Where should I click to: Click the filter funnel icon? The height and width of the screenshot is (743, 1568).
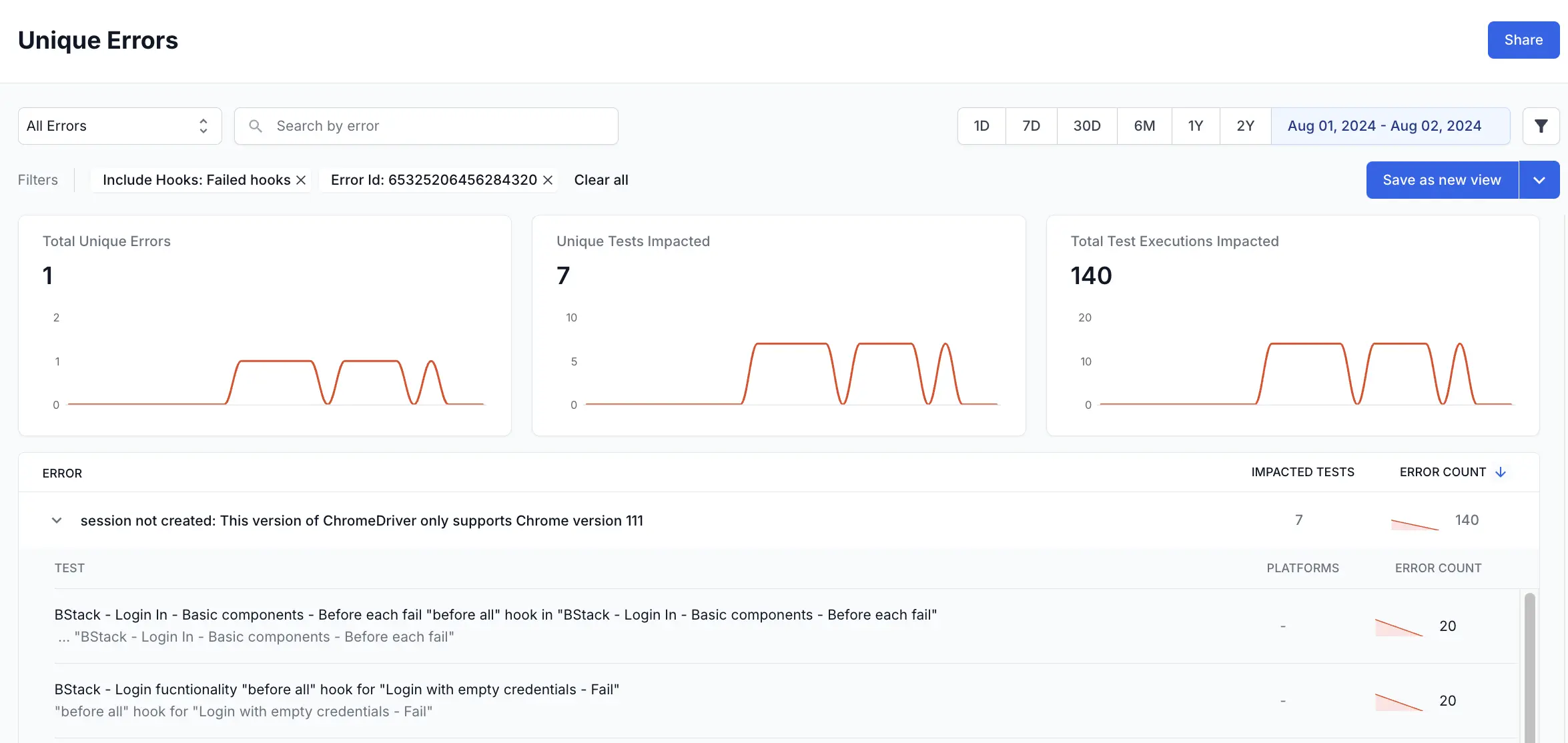[x=1541, y=126]
